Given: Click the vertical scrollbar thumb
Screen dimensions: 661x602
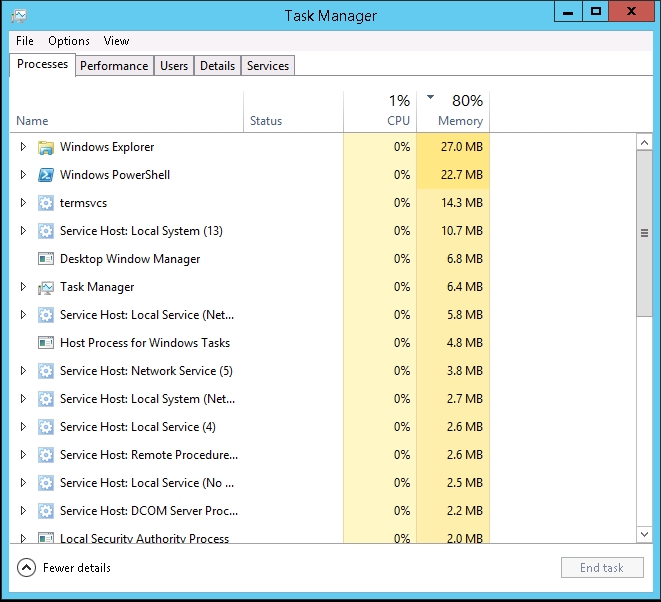Looking at the screenshot, I should (x=644, y=233).
